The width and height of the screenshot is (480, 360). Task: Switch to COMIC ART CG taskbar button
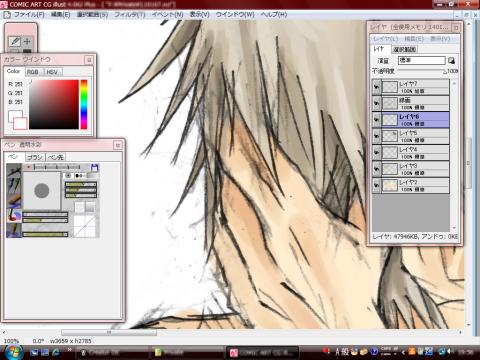point(263,352)
